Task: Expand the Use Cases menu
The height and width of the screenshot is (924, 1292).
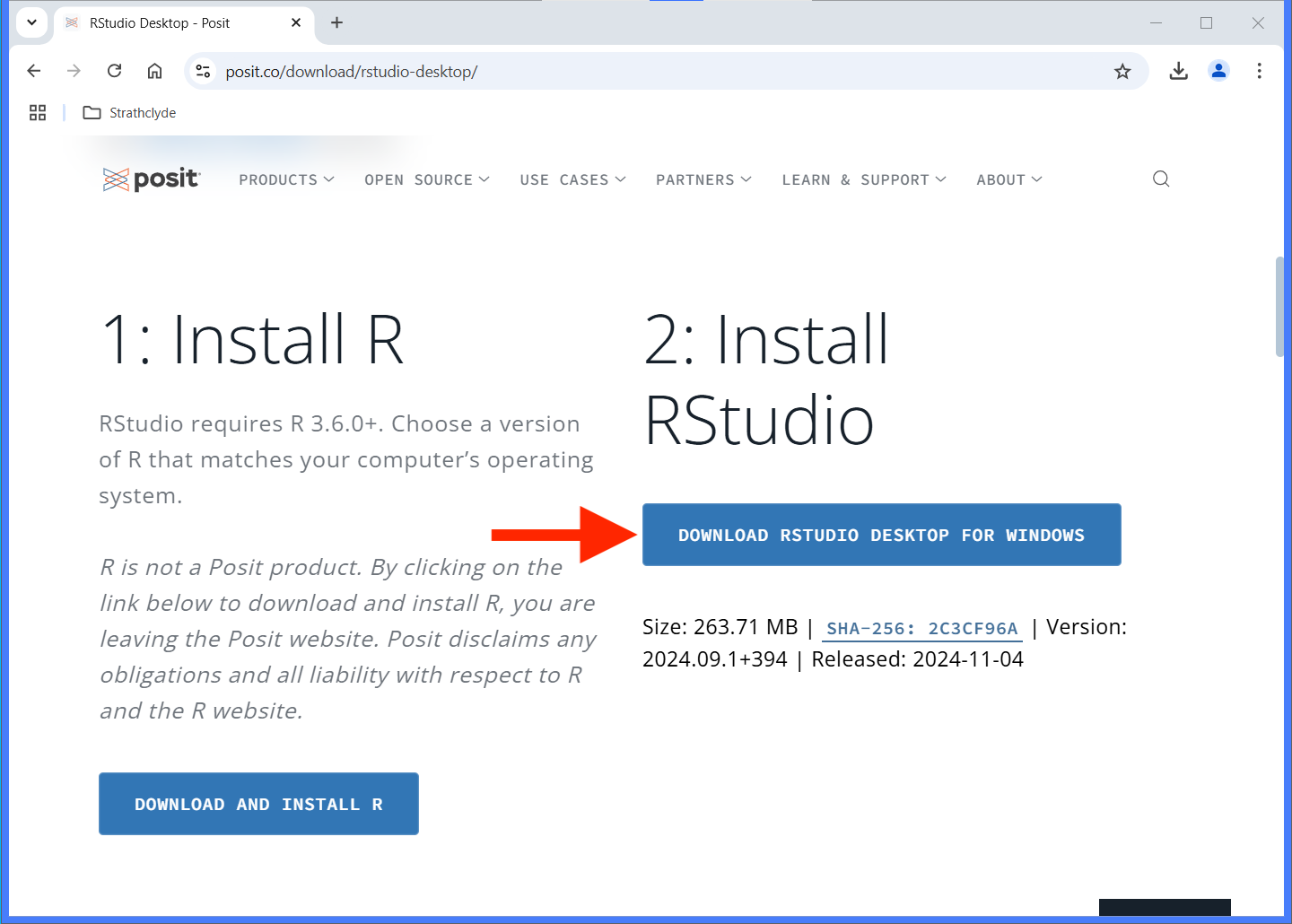Action: 572,179
